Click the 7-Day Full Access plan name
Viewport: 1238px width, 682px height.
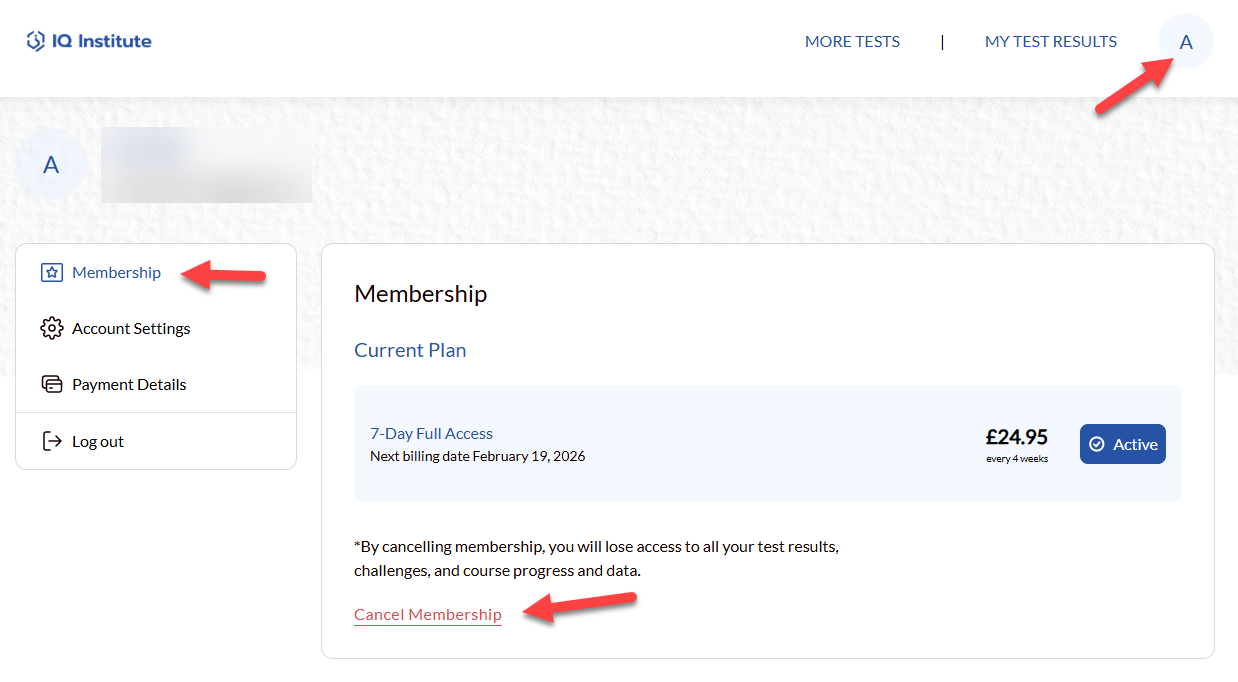pos(431,433)
